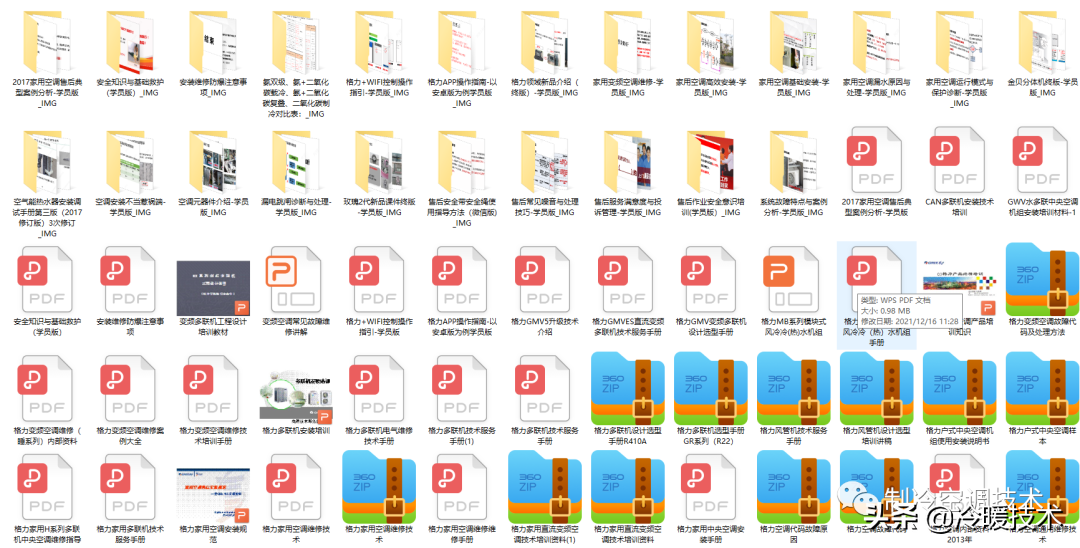
Task: Click the 家用空调基础安装-学员版_IMG file name
Action: 794,87
